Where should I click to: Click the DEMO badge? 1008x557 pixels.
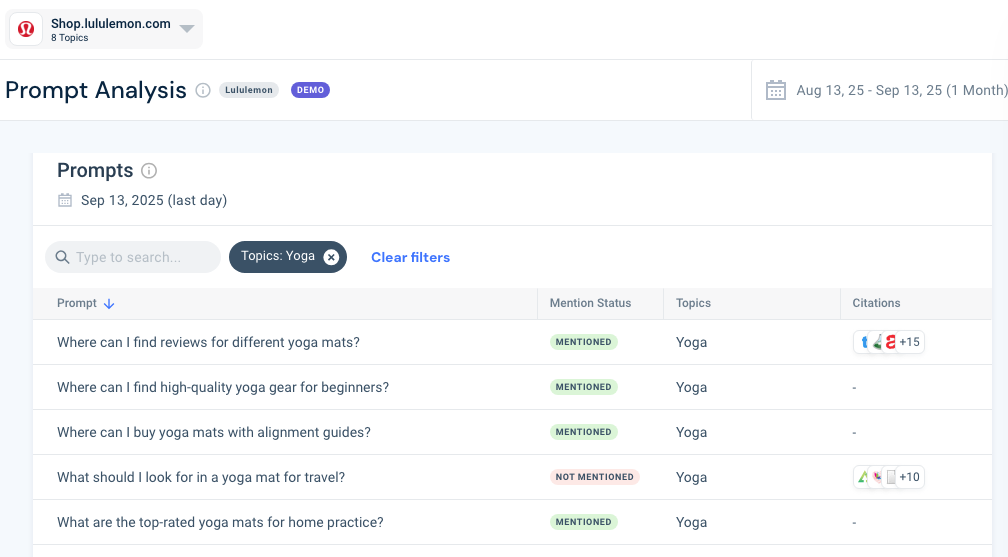coord(310,90)
